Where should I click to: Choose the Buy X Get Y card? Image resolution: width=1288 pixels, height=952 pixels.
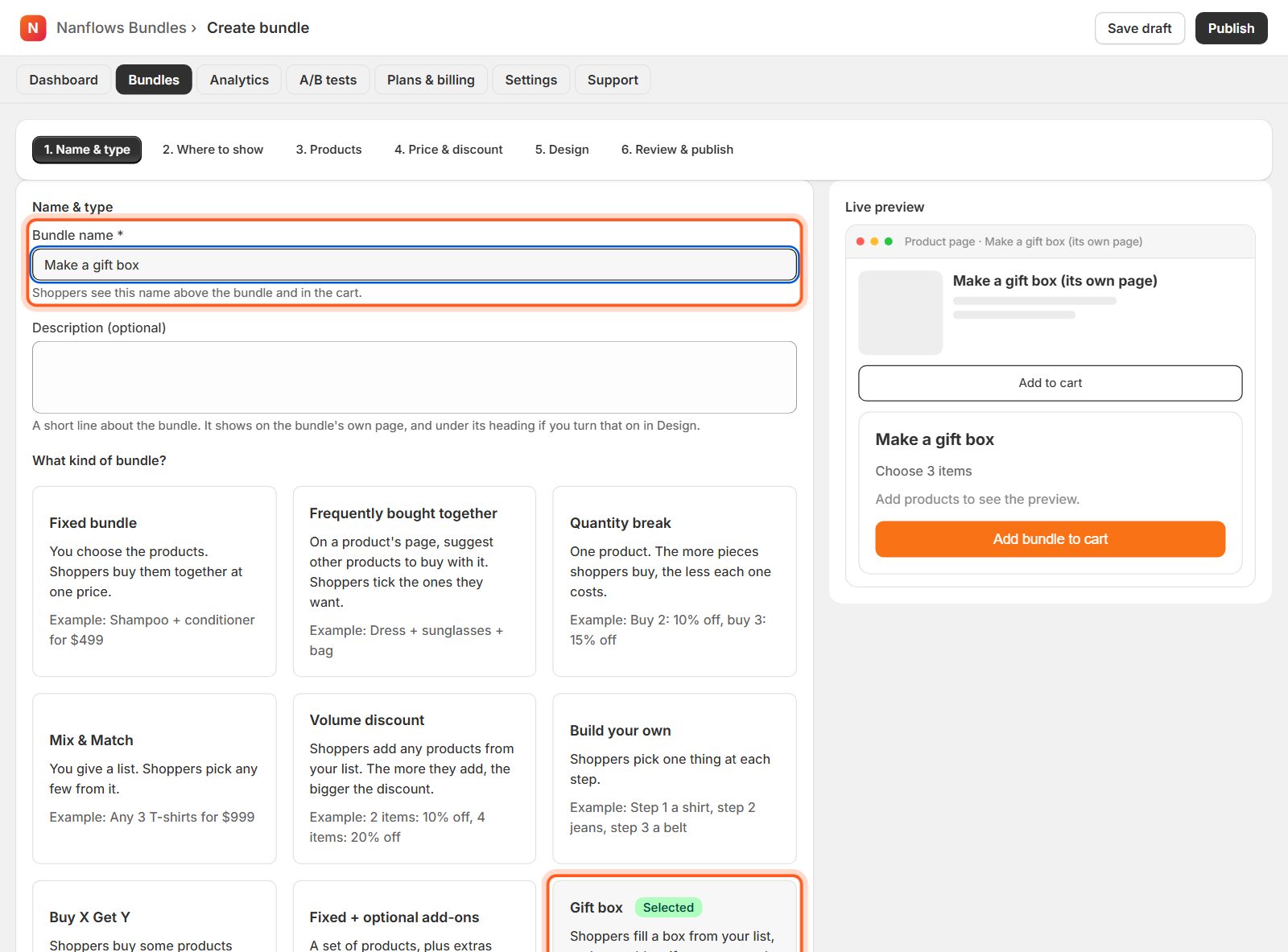click(155, 917)
